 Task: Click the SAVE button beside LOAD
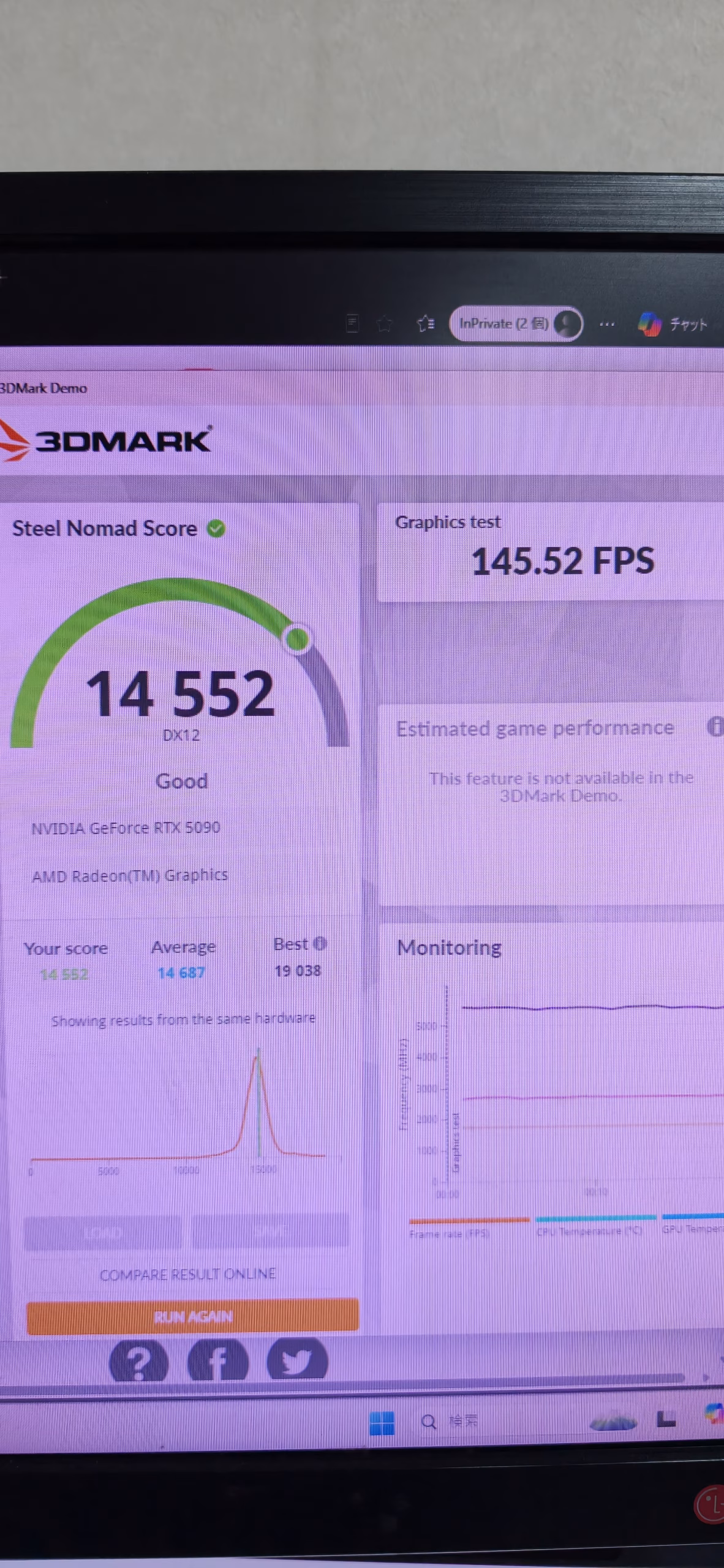click(270, 1231)
